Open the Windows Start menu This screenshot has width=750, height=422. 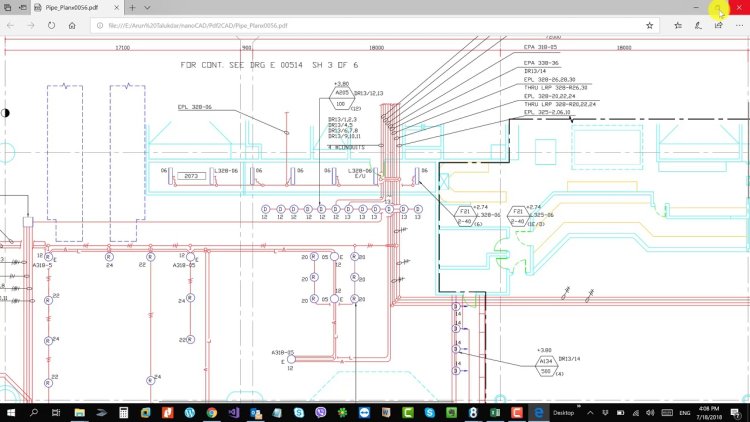coord(12,412)
